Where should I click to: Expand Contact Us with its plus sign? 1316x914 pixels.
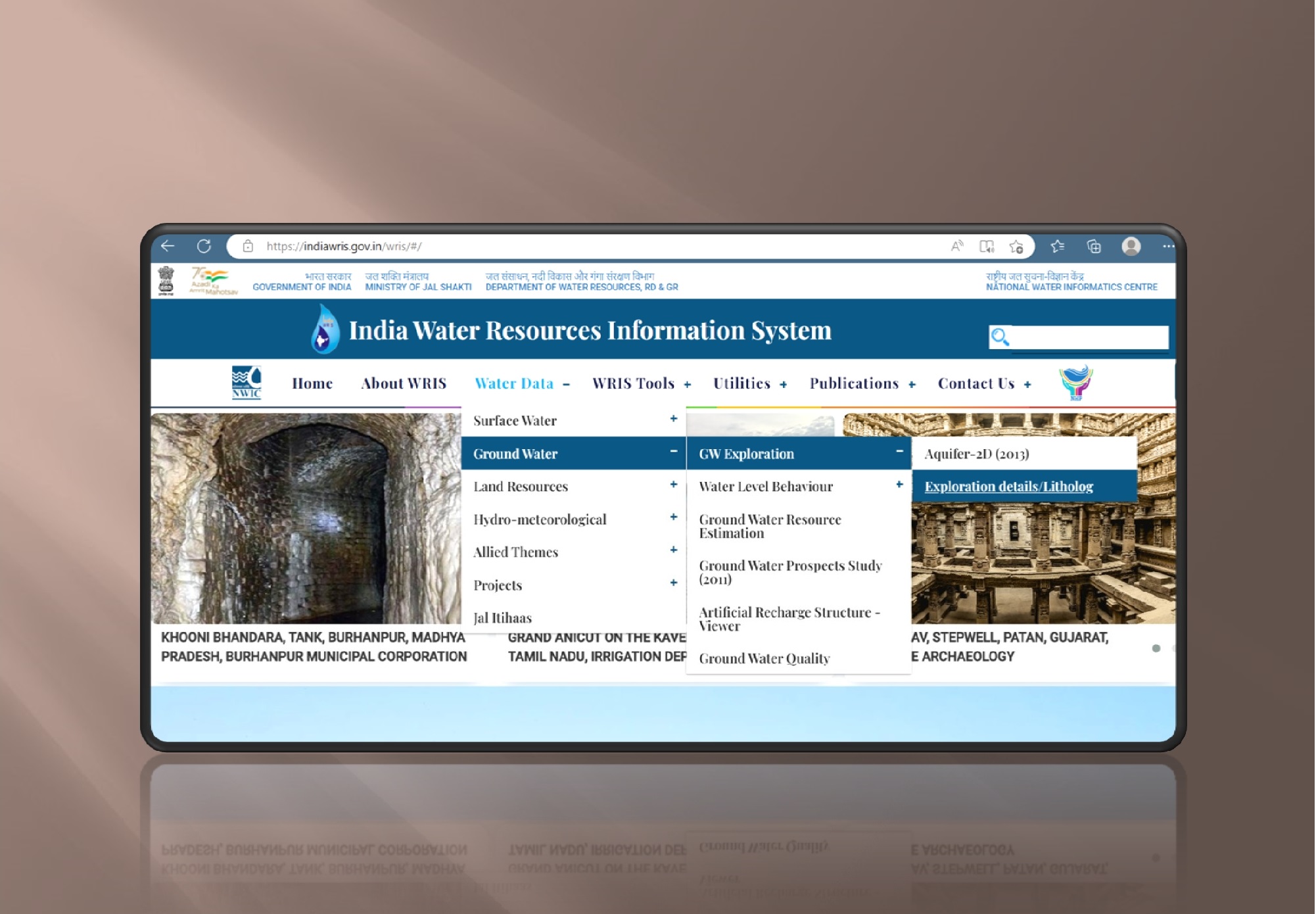[1027, 385]
